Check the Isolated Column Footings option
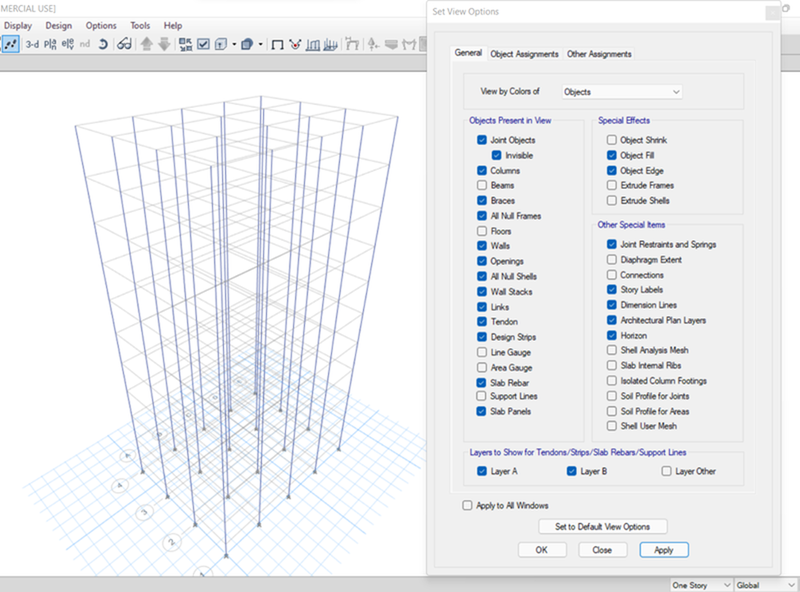Image resolution: width=800 pixels, height=592 pixels. (x=612, y=381)
